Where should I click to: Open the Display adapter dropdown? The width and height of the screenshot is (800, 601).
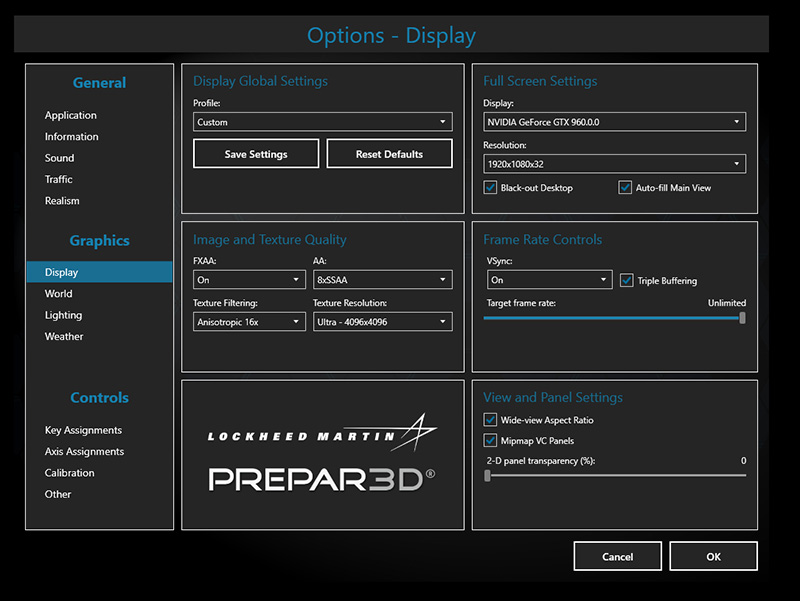614,122
